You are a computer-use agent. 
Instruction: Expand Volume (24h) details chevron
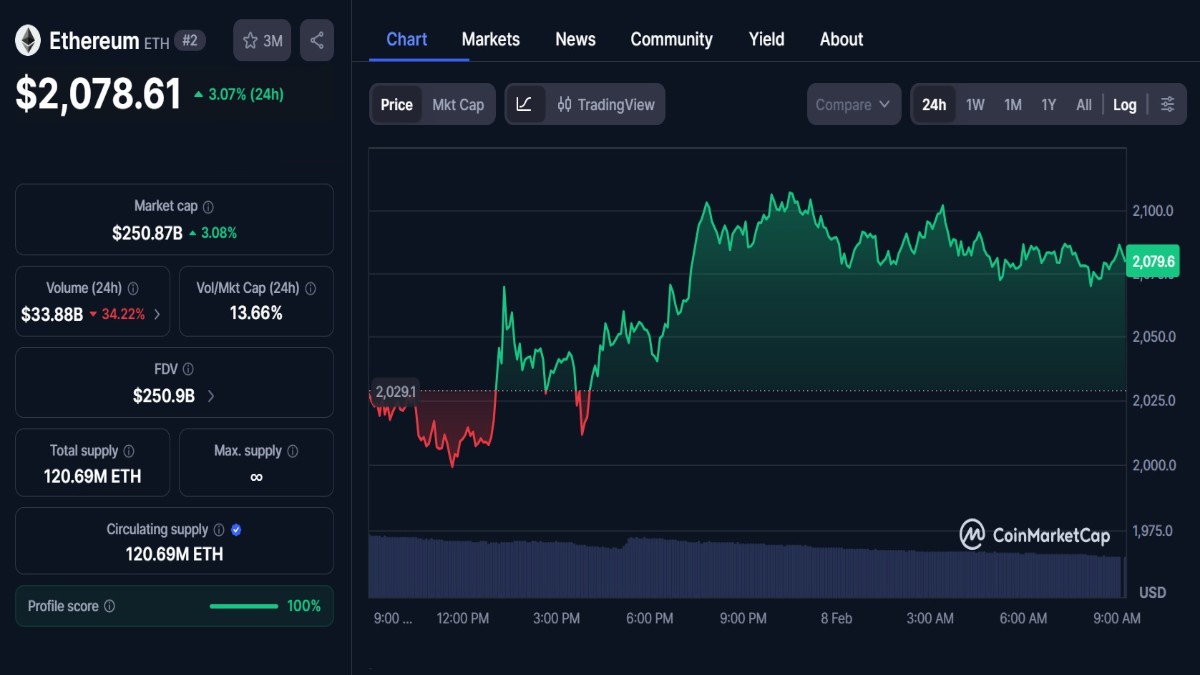(157, 314)
